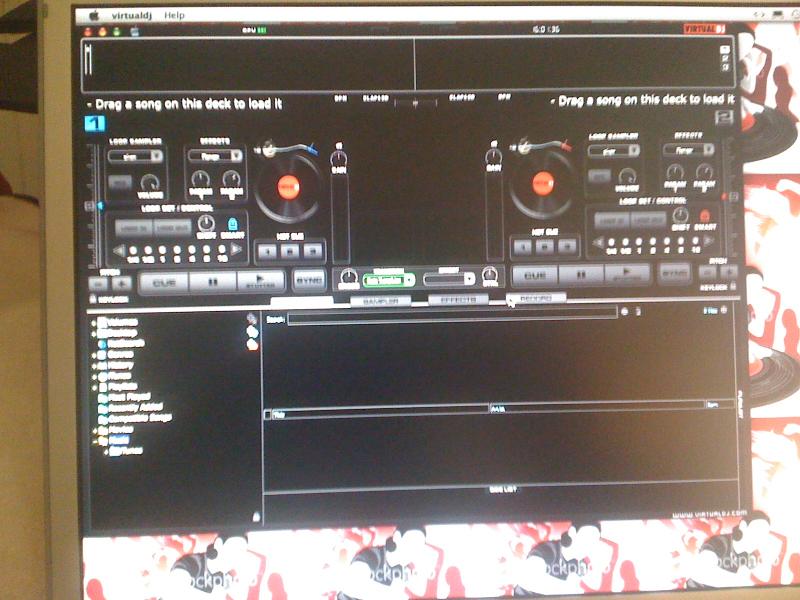Click deck 1 volume fader under Gain

(x=340, y=219)
